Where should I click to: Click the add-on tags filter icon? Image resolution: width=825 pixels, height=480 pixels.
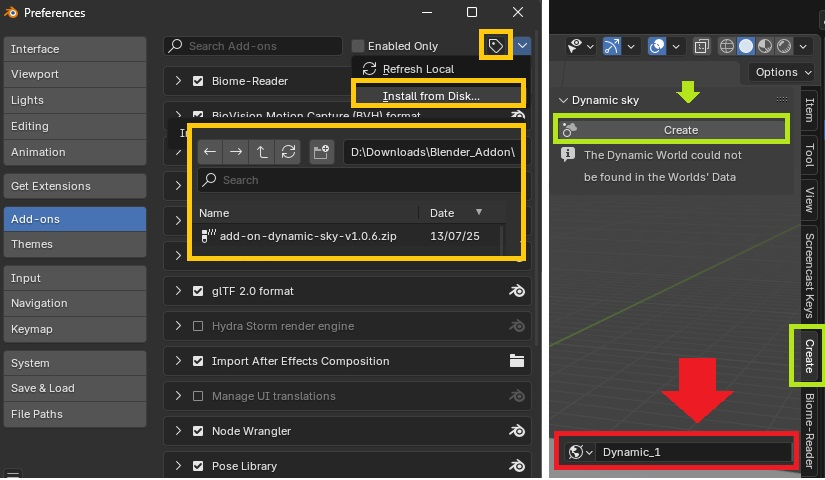[x=495, y=46]
